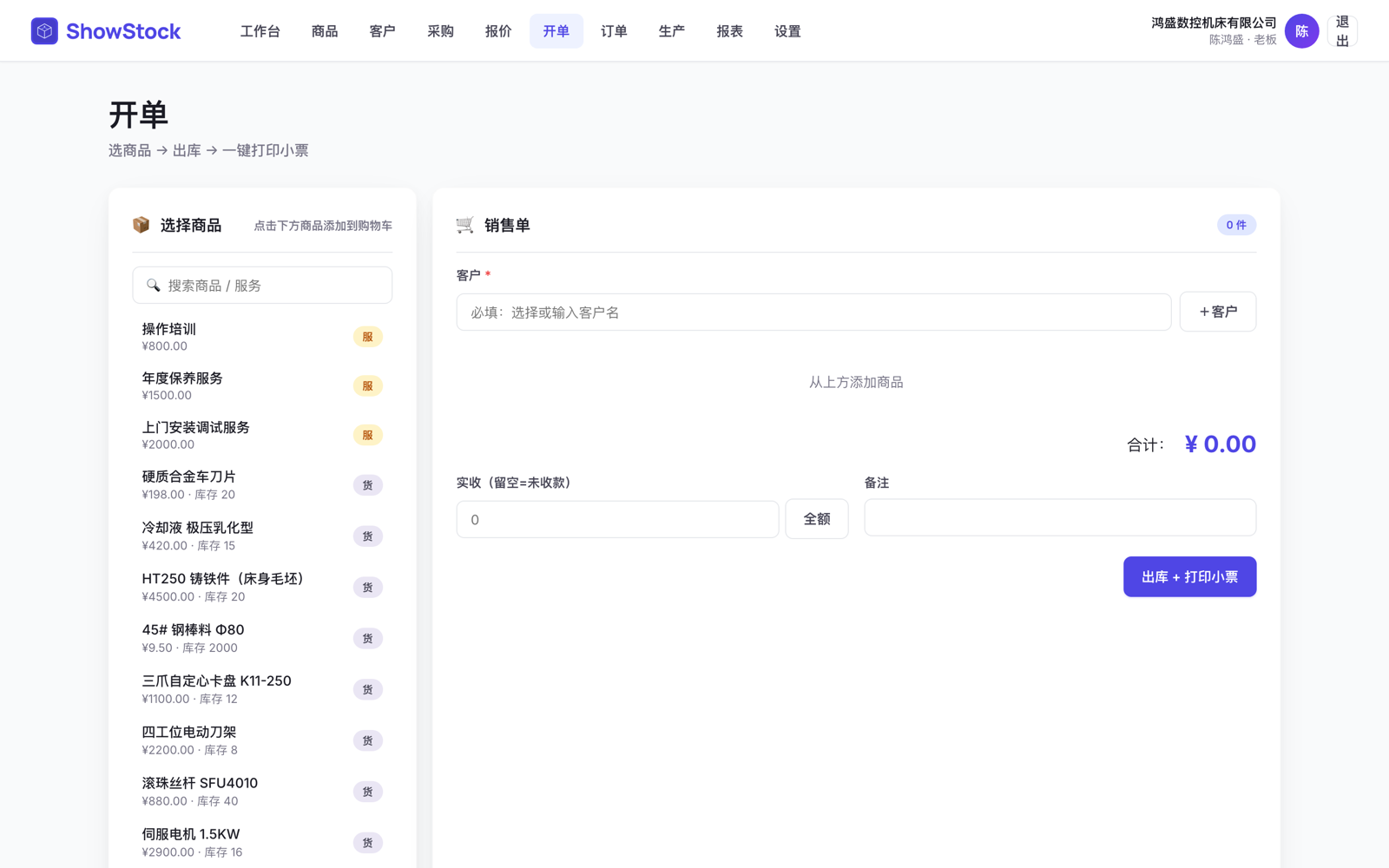Viewport: 1389px width, 868px height.
Task: Click the 实收 amount input field
Action: [617, 519]
